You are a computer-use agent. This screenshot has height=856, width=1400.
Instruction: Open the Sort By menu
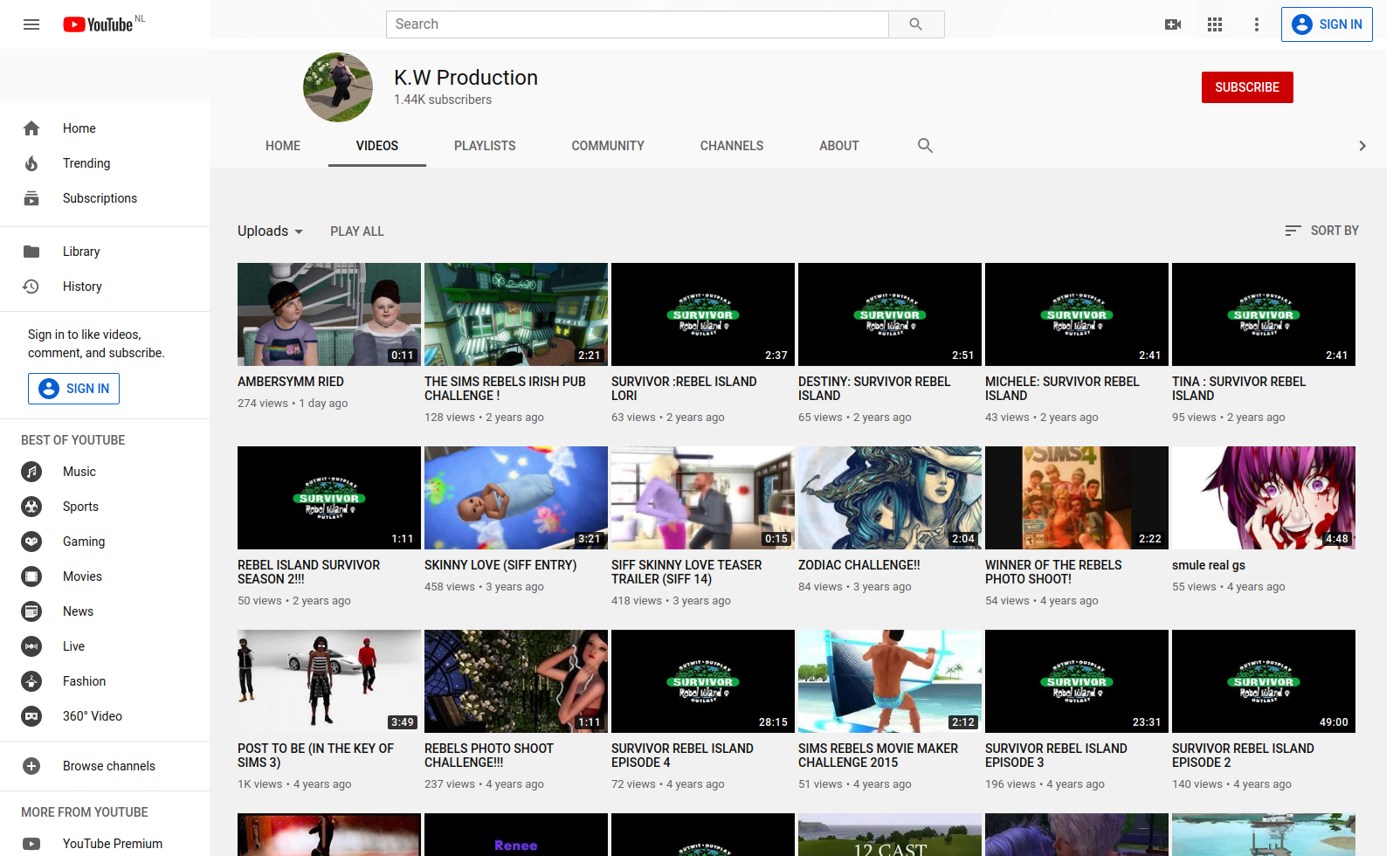[1321, 231]
